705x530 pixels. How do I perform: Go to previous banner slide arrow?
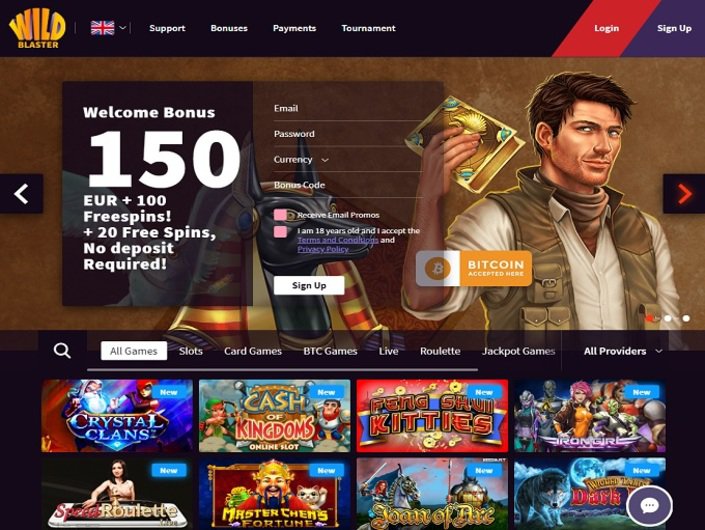22,194
